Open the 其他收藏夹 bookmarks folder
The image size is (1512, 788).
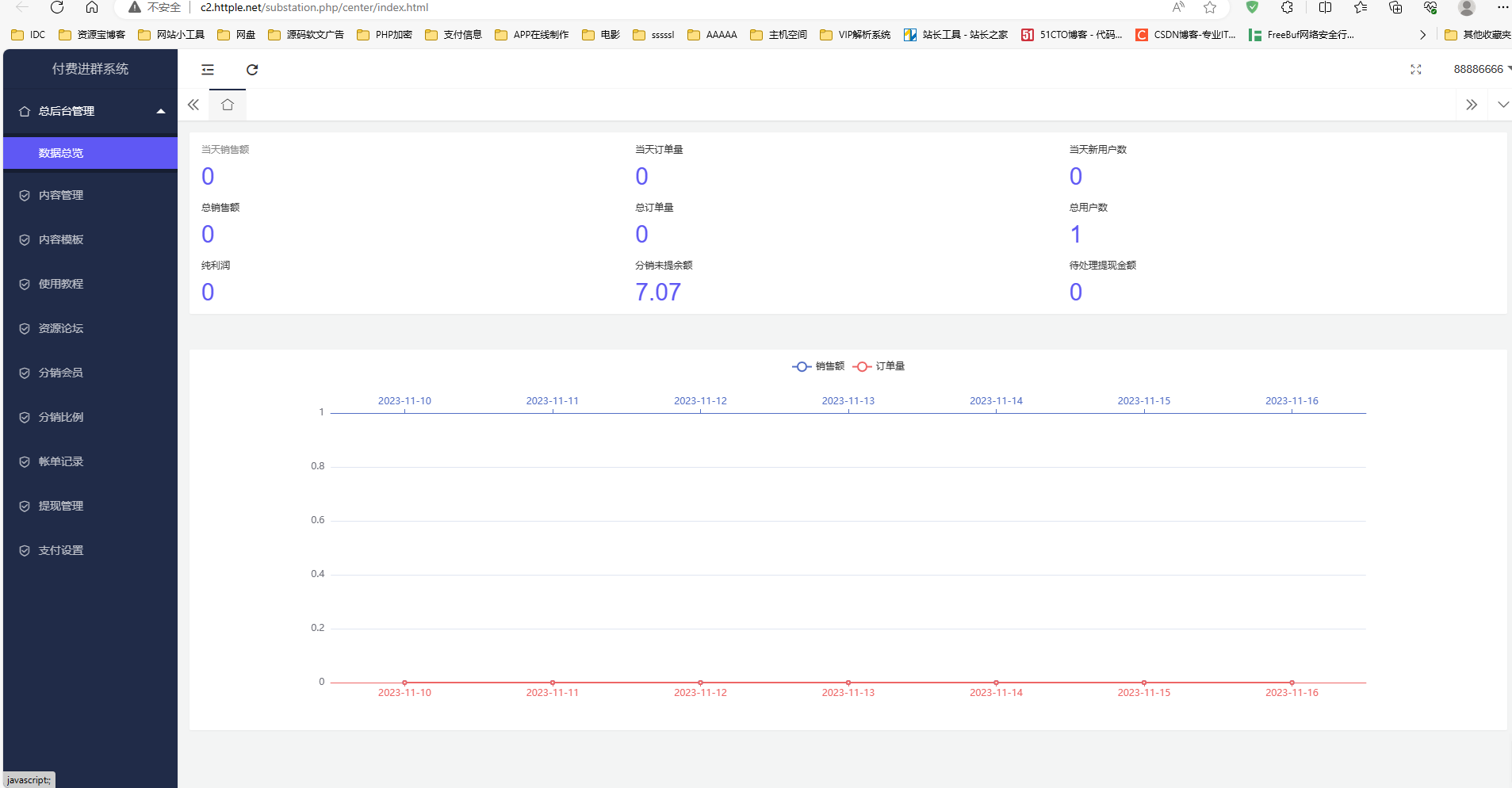[x=1478, y=35]
